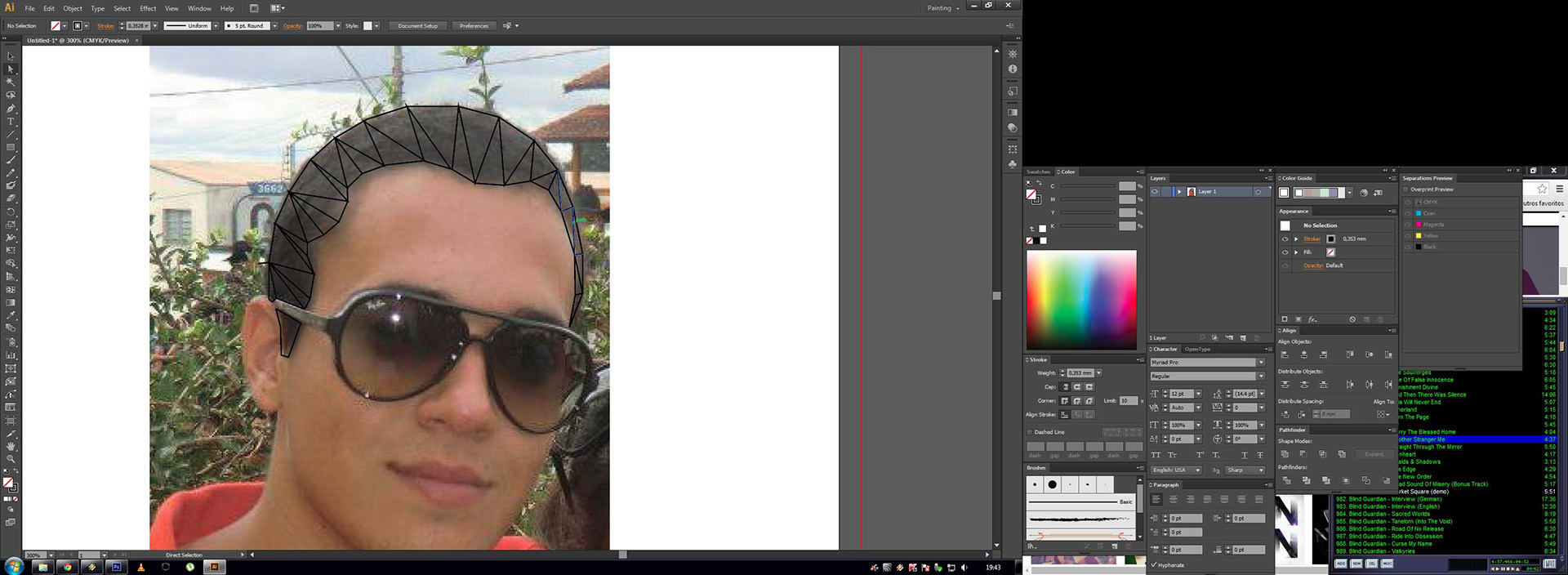Click the Opacity link in control bar

pos(292,26)
